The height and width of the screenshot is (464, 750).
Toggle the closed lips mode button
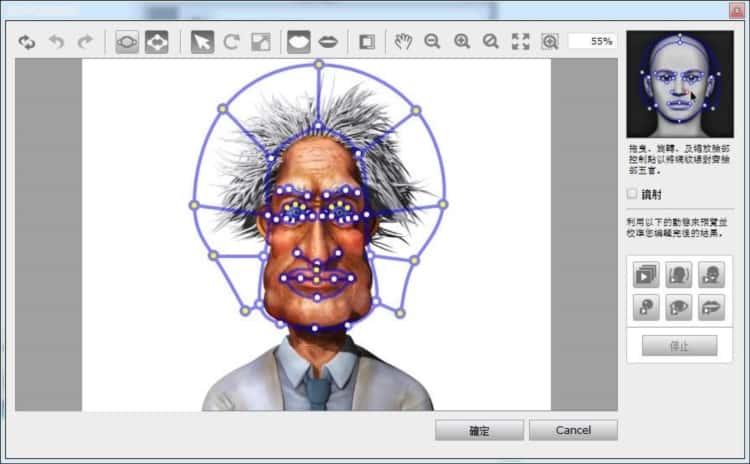(328, 42)
